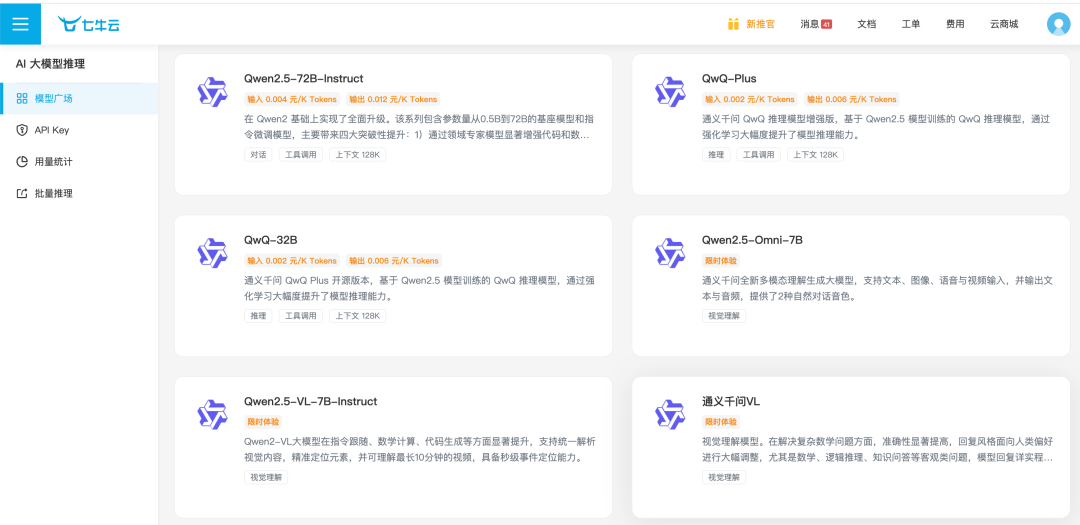
Task: Click the 视觉理解 tag on Qwen2.5-VL-7B-Instruct
Action: coord(267,477)
